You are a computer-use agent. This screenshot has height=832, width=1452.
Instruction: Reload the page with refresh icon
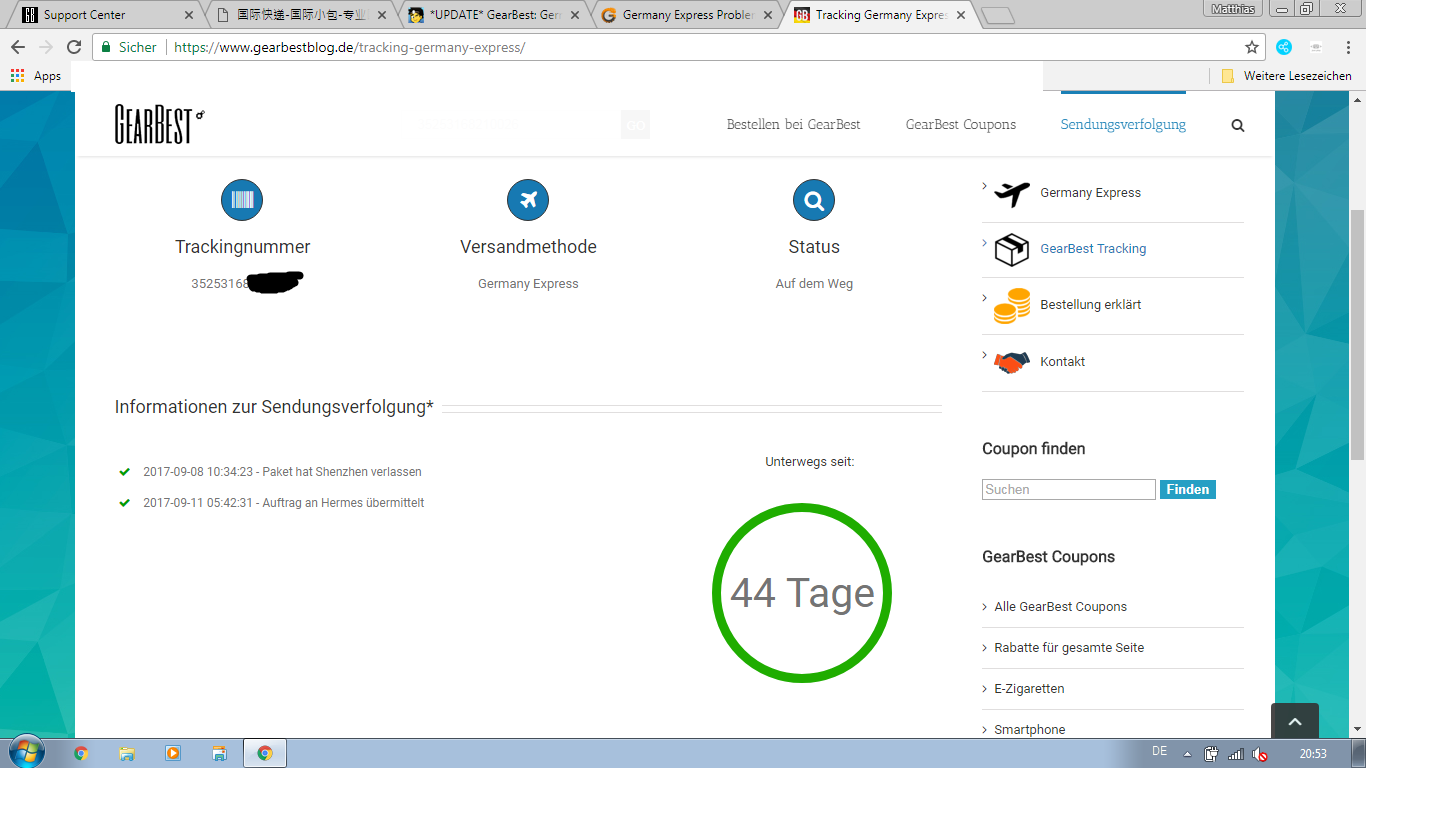click(74, 47)
